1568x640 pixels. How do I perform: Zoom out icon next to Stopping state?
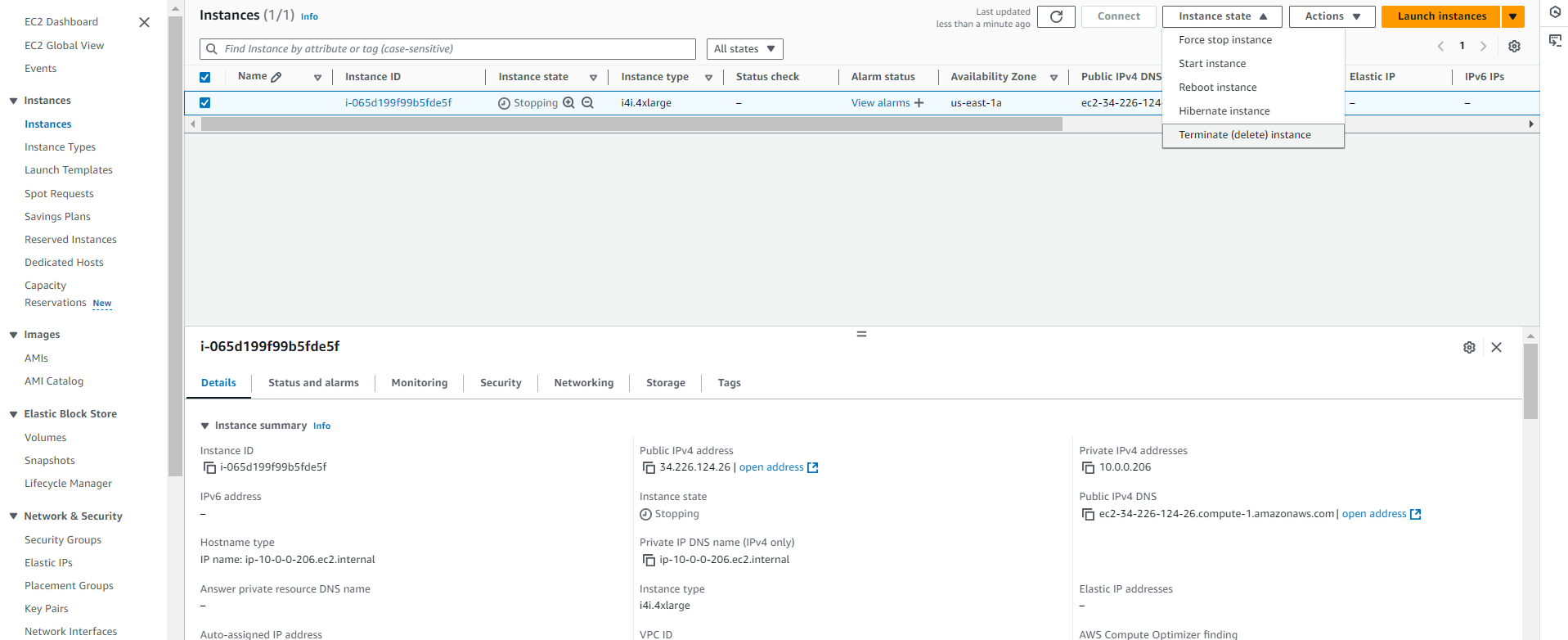point(587,103)
